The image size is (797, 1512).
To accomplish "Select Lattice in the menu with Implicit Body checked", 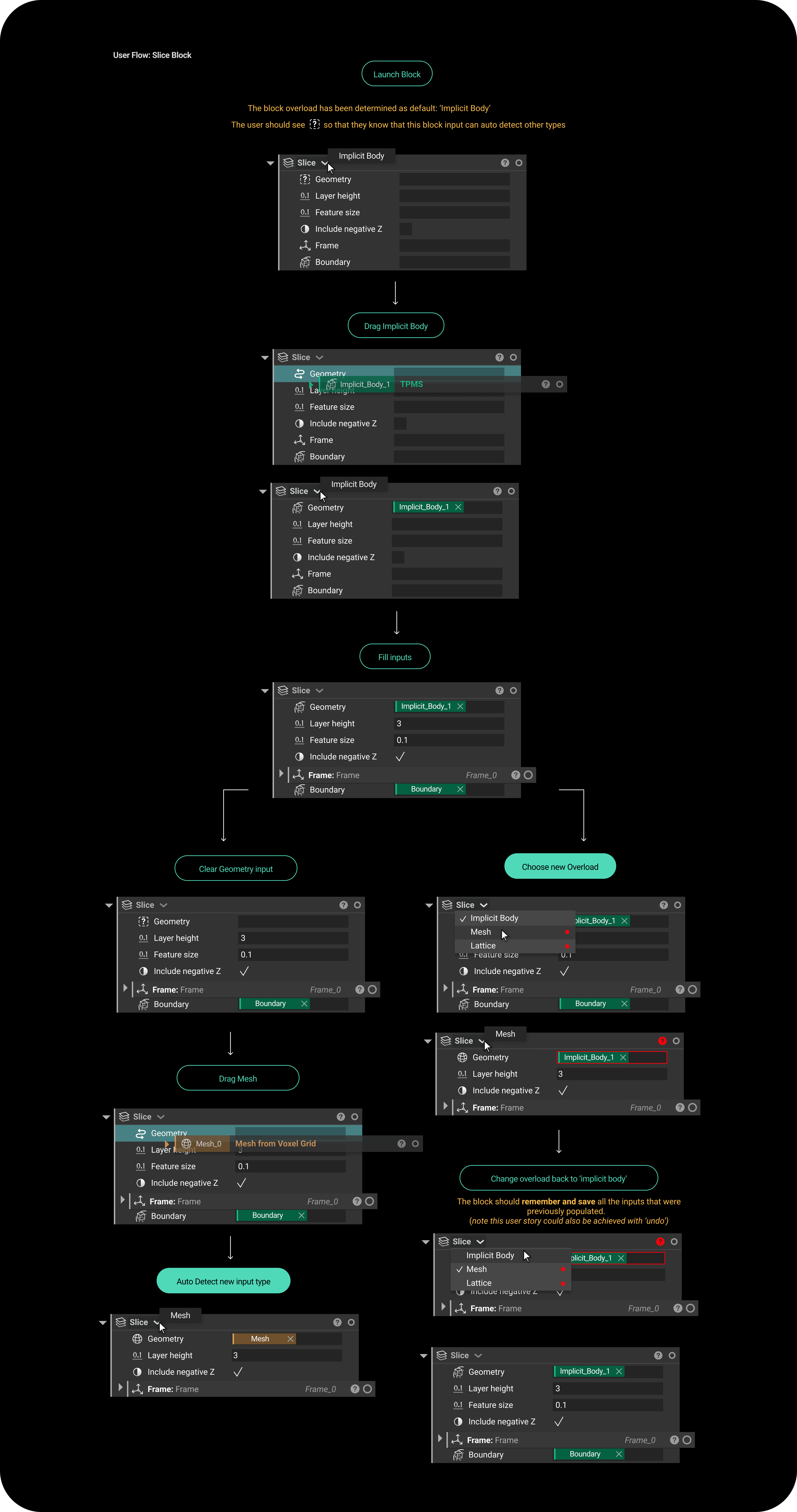I will tap(515, 946).
